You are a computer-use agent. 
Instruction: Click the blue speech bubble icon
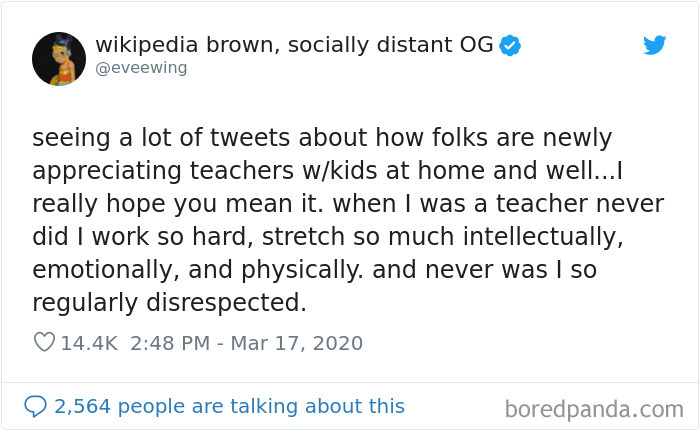[36, 406]
